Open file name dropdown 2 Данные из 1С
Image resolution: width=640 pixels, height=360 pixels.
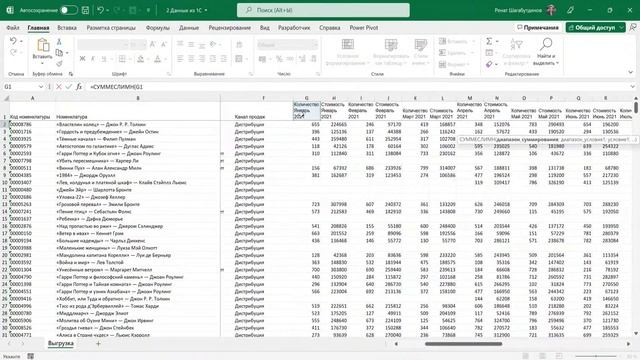187,10
